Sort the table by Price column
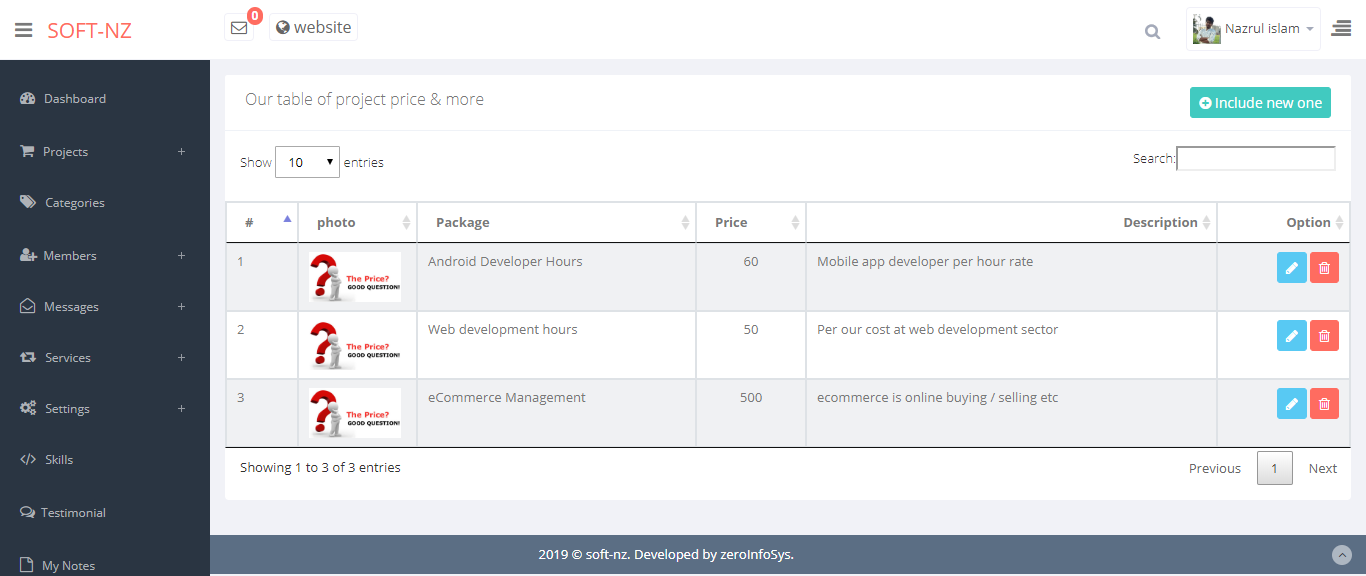The image size is (1366, 576). click(750, 223)
